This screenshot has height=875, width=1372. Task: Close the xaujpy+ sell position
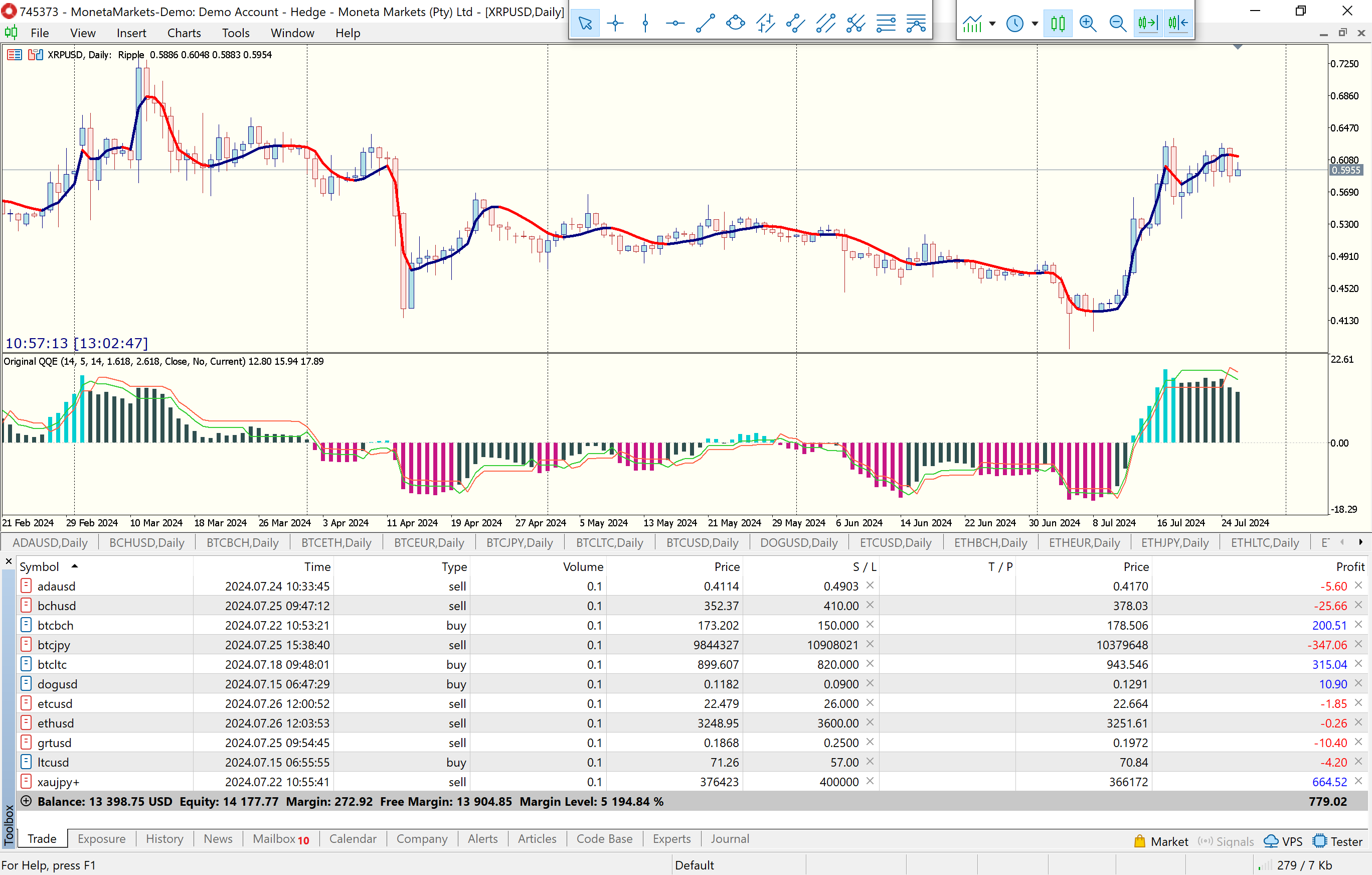[1358, 781]
